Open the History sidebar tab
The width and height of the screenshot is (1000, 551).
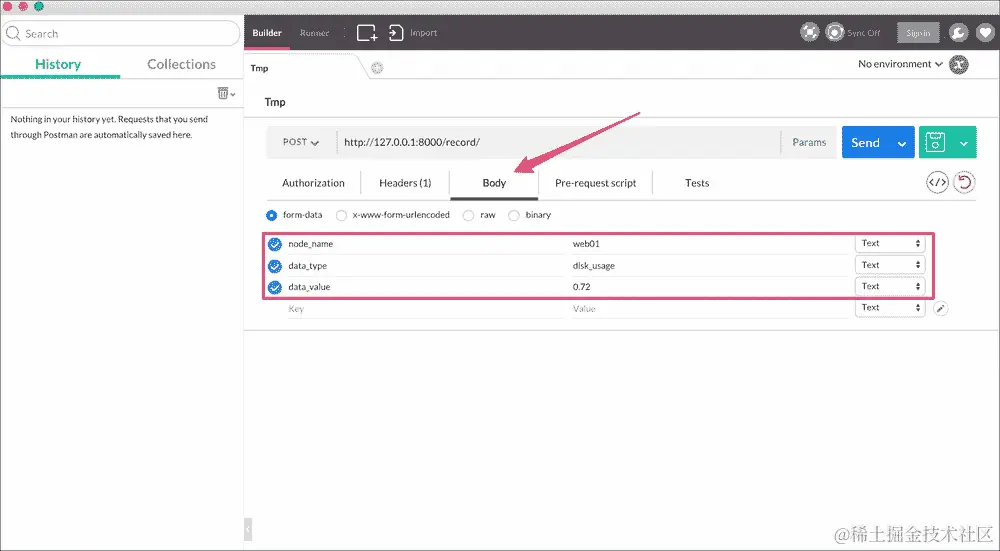click(x=58, y=64)
